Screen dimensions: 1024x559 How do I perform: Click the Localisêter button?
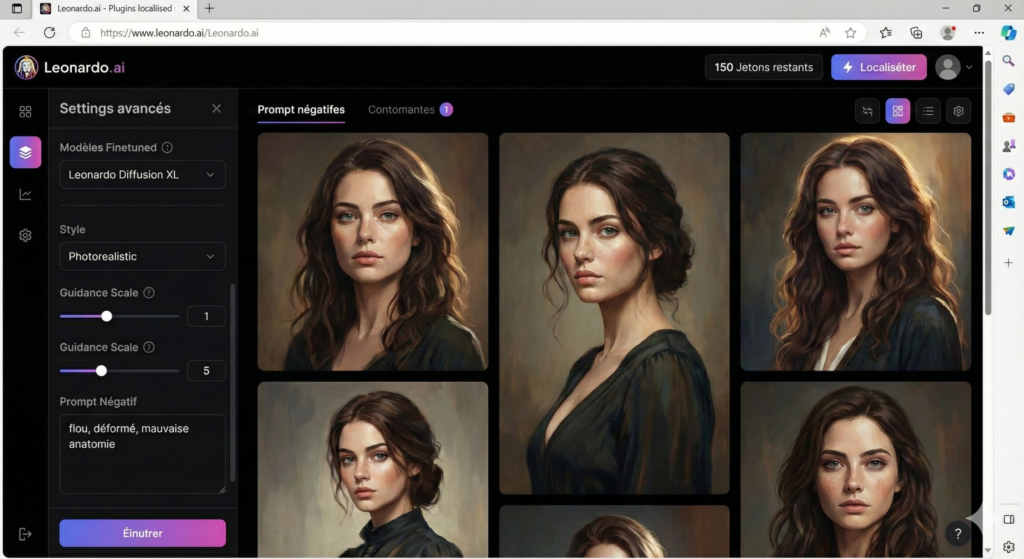878,67
